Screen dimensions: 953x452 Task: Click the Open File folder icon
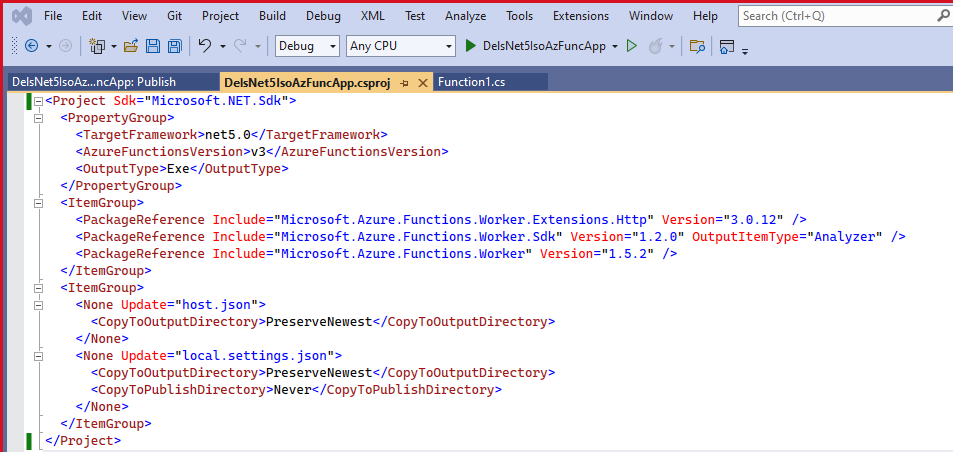point(131,46)
